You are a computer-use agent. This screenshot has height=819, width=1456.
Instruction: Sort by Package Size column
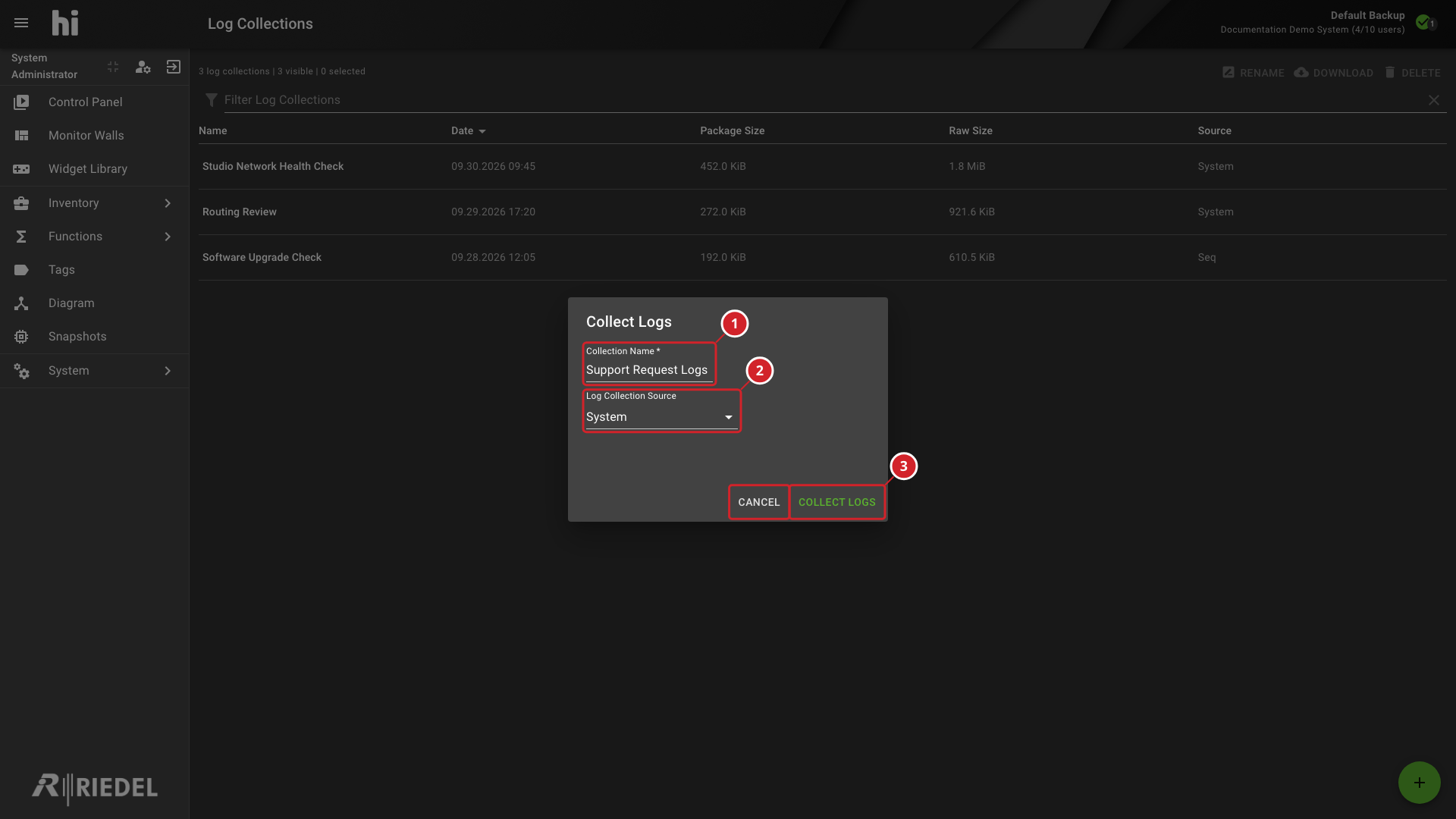point(732,131)
